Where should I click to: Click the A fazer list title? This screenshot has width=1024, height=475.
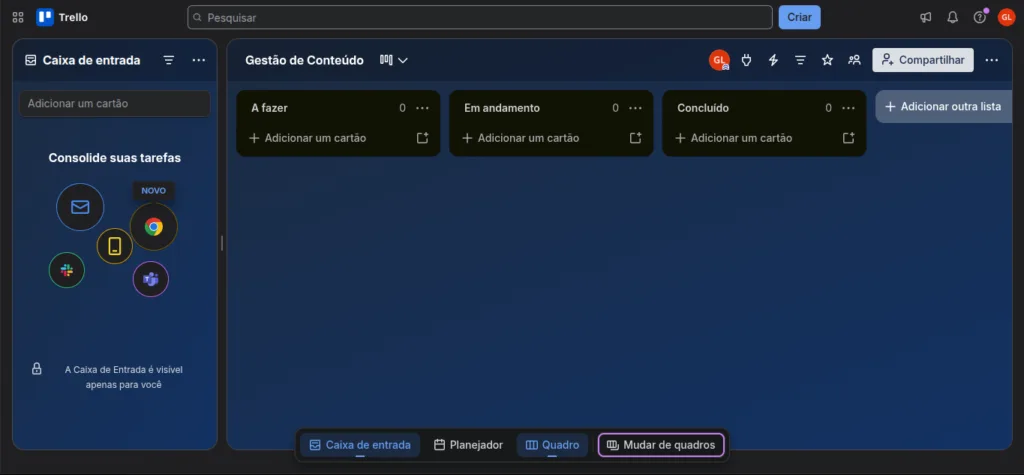269,108
